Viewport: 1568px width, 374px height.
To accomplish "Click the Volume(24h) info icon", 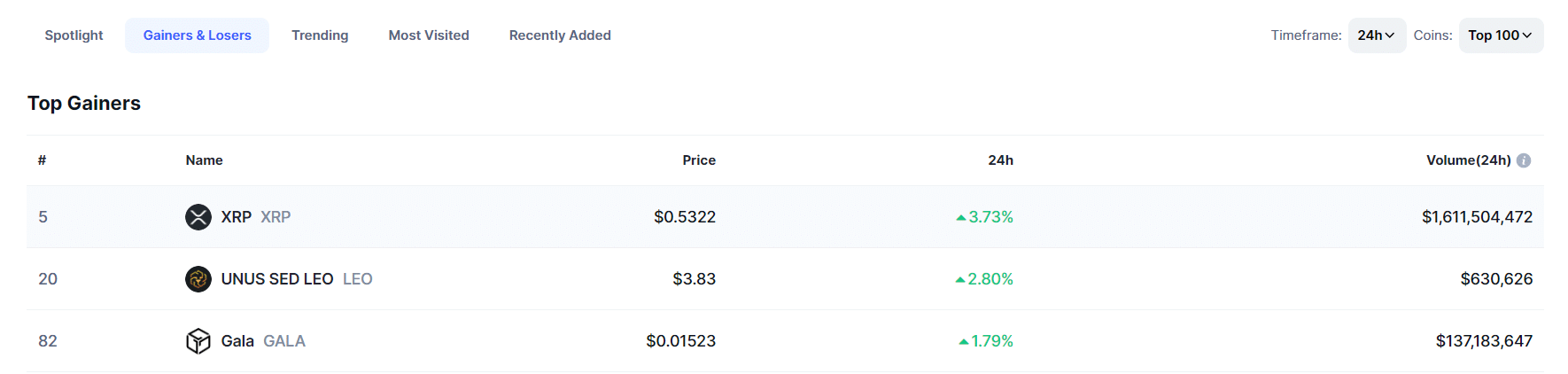I will (x=1524, y=160).
